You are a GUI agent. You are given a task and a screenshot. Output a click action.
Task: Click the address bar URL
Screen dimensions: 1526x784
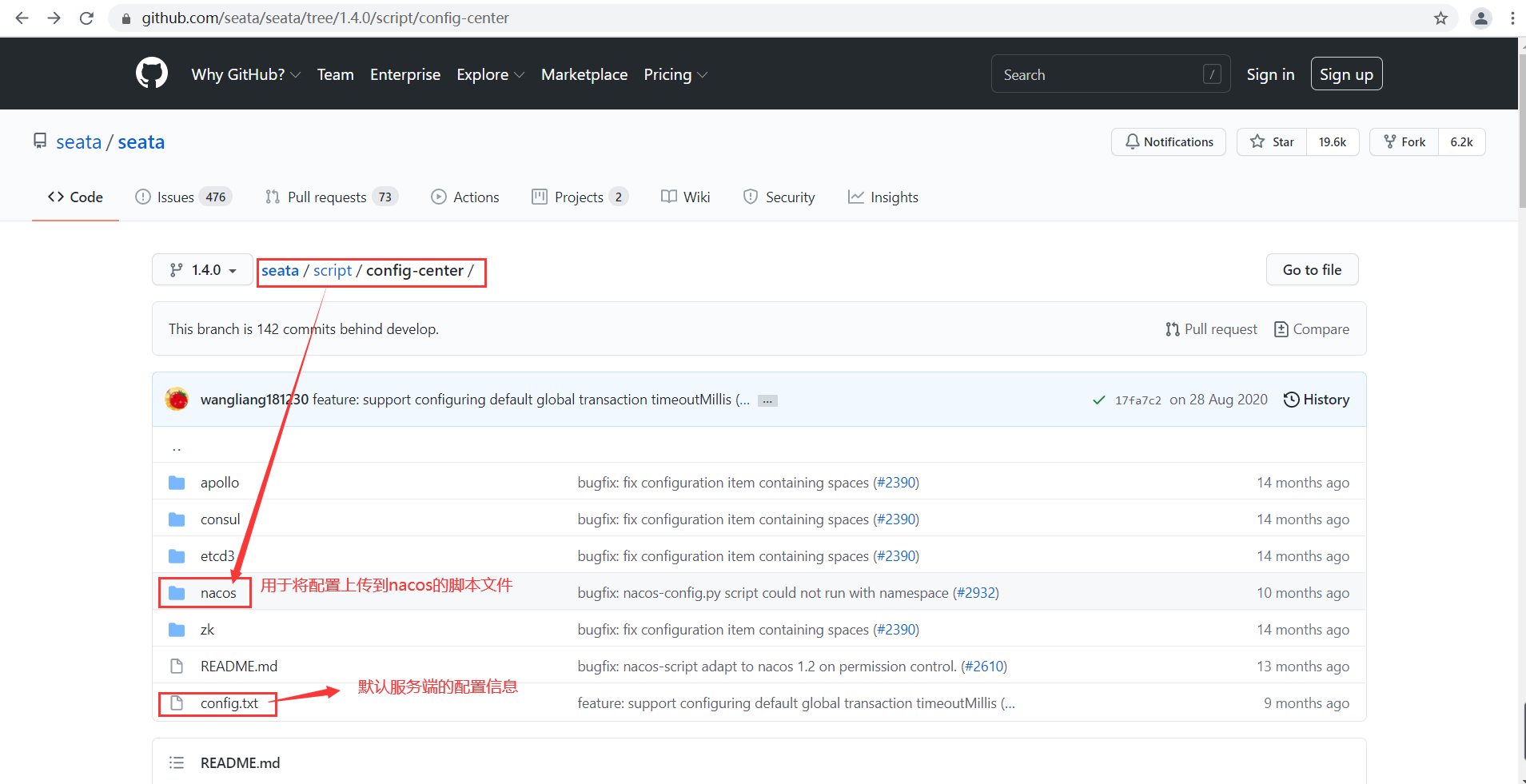pyautogui.click(x=325, y=18)
